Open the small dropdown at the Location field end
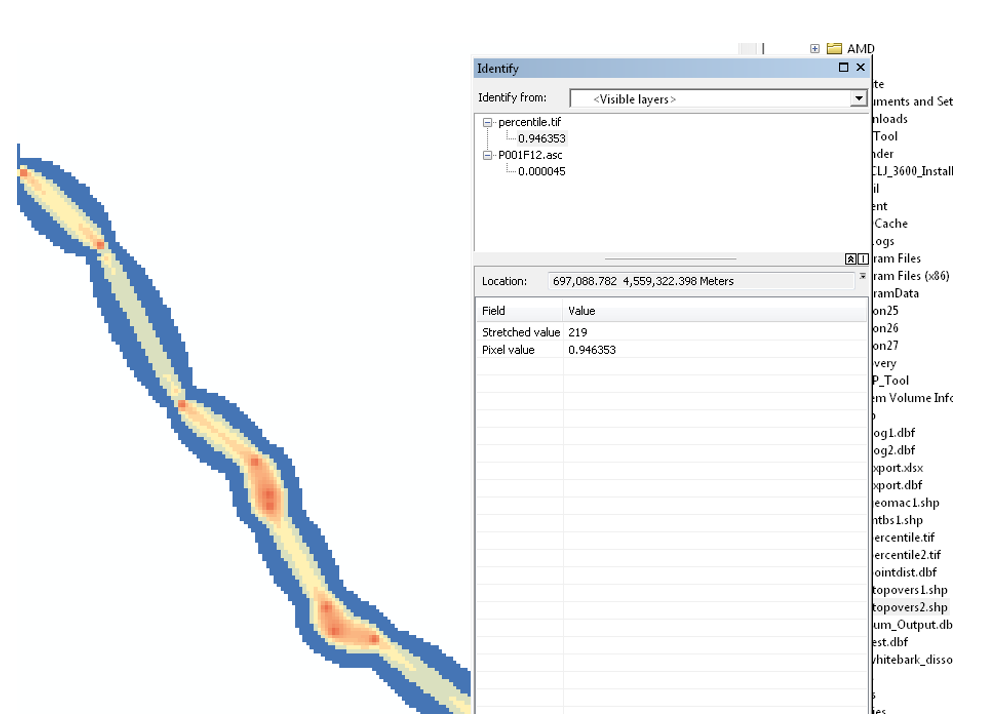1007x728 pixels. [x=862, y=276]
